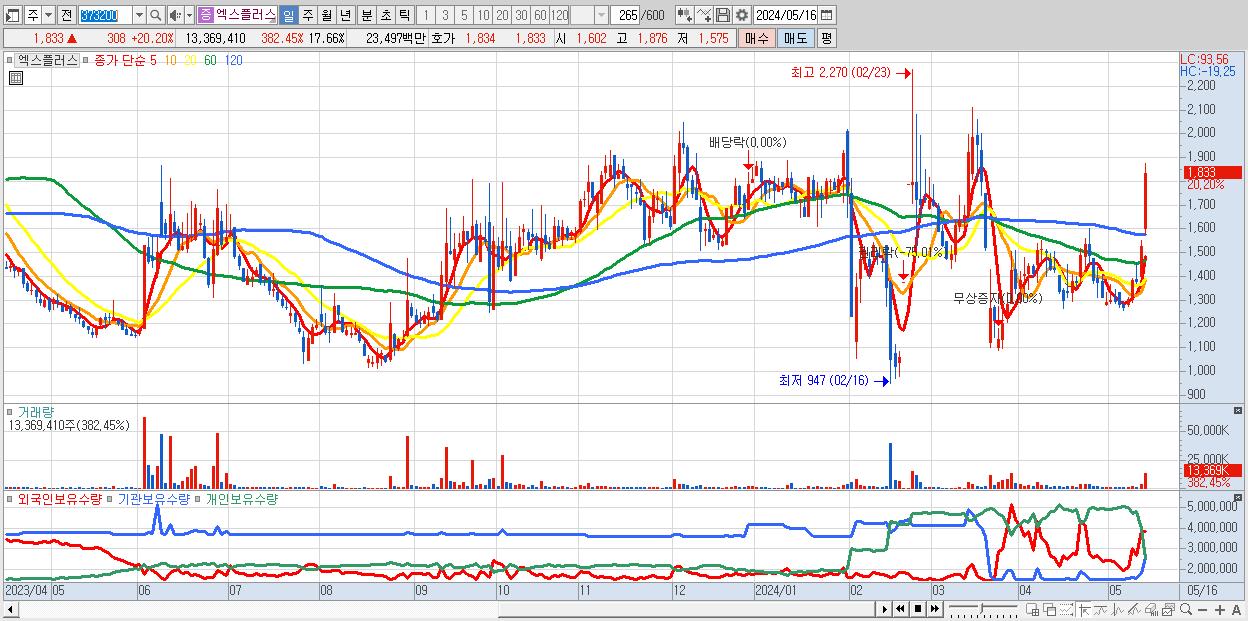The width and height of the screenshot is (1248, 621).
Task: Select the 10 interval tab
Action: tap(483, 15)
